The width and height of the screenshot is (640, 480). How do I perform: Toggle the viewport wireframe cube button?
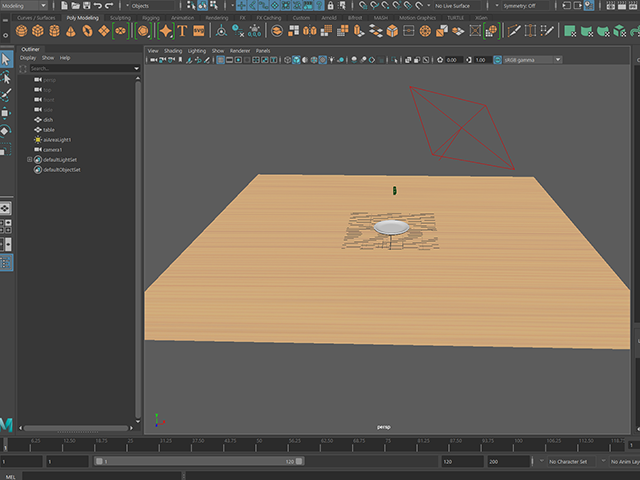click(287, 60)
